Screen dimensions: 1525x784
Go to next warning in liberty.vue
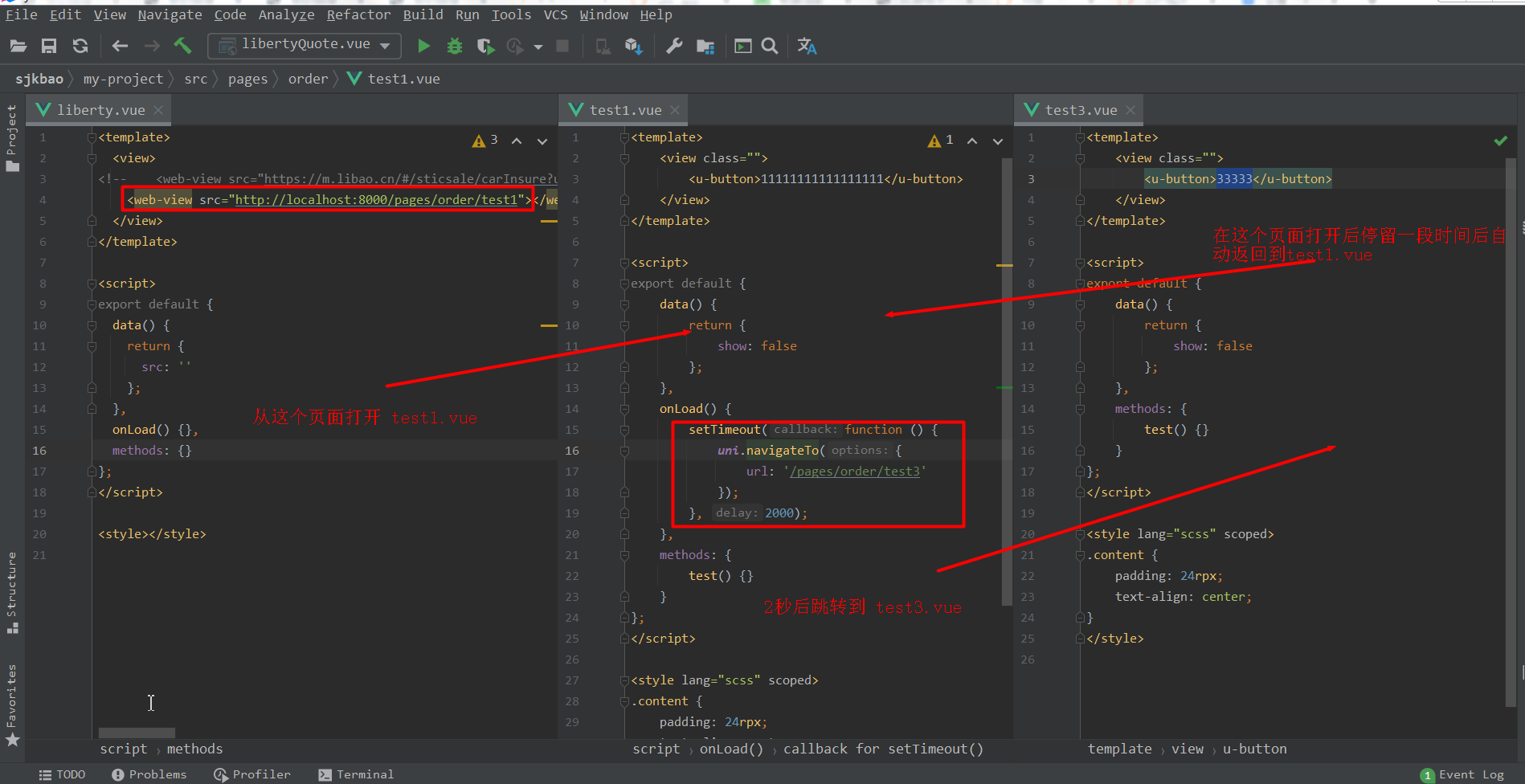click(542, 141)
